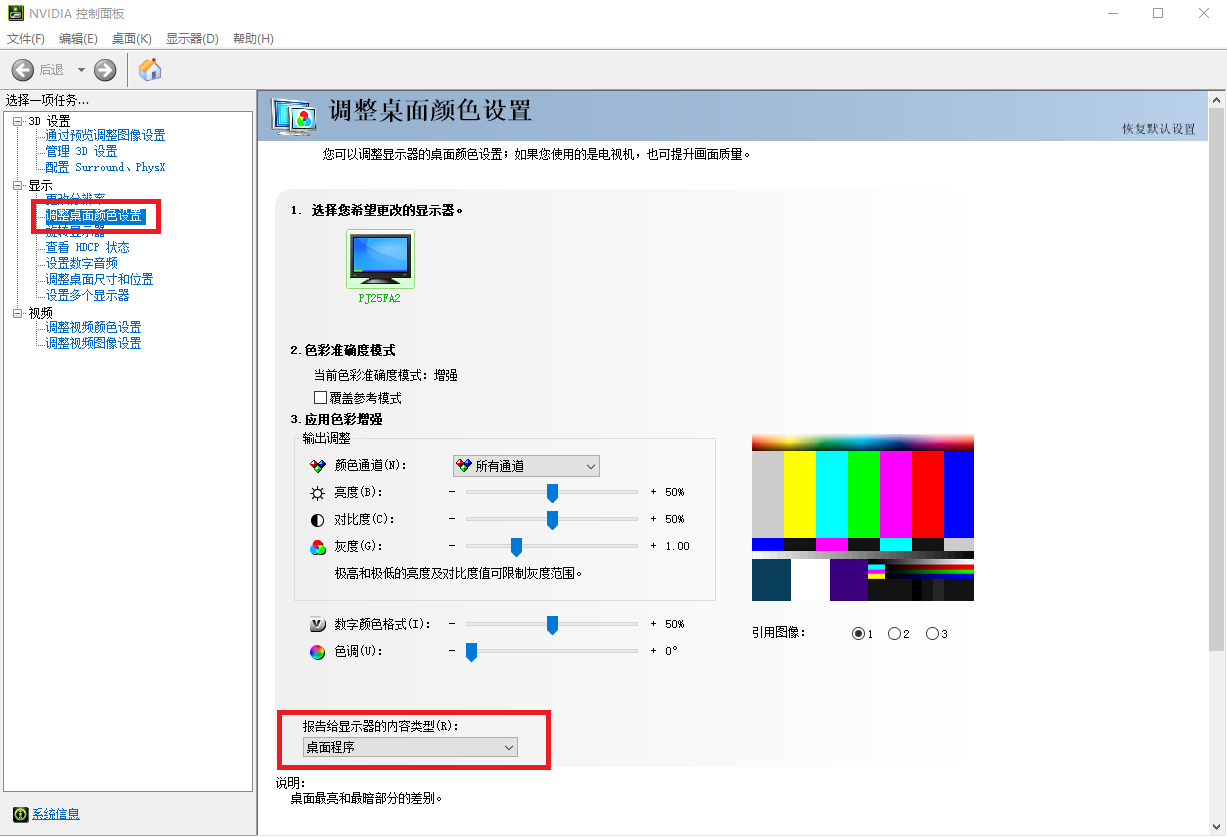Click the color channel icon beside 颜色通道
This screenshot has width=1227, height=837.
coord(318,466)
